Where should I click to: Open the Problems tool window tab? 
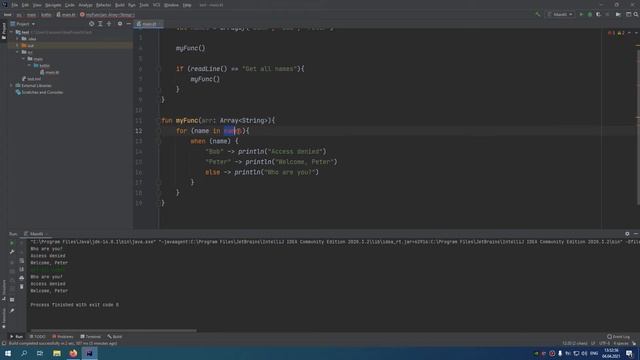click(x=63, y=337)
